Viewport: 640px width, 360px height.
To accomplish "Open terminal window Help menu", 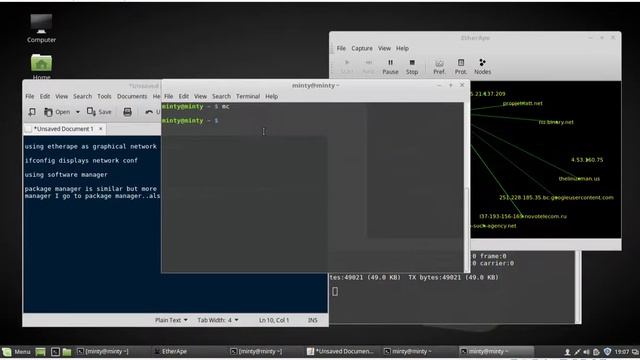I will coord(271,96).
